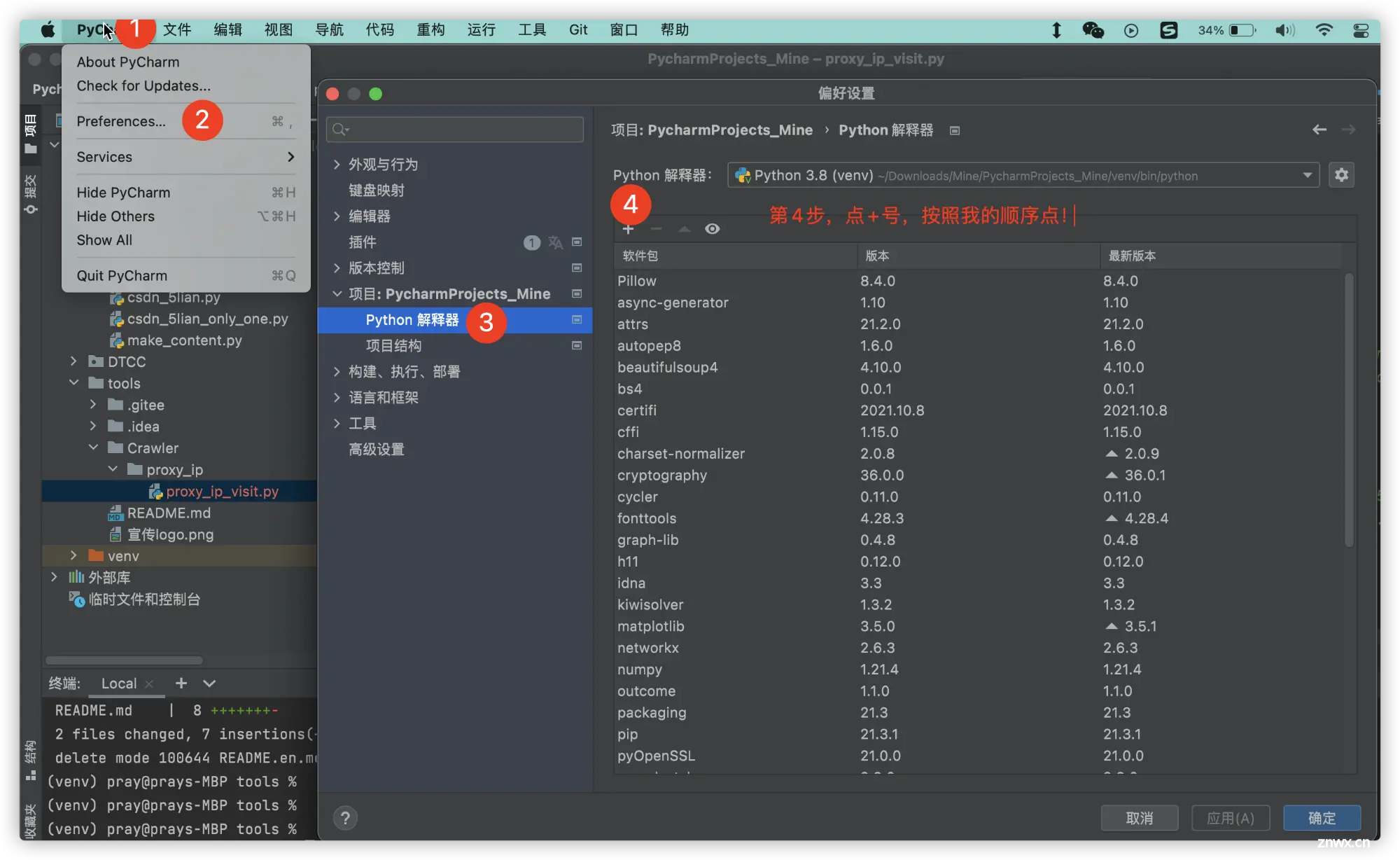Click the add package plus icon
Image resolution: width=1400 pixels, height=860 pixels.
pyautogui.click(x=627, y=228)
